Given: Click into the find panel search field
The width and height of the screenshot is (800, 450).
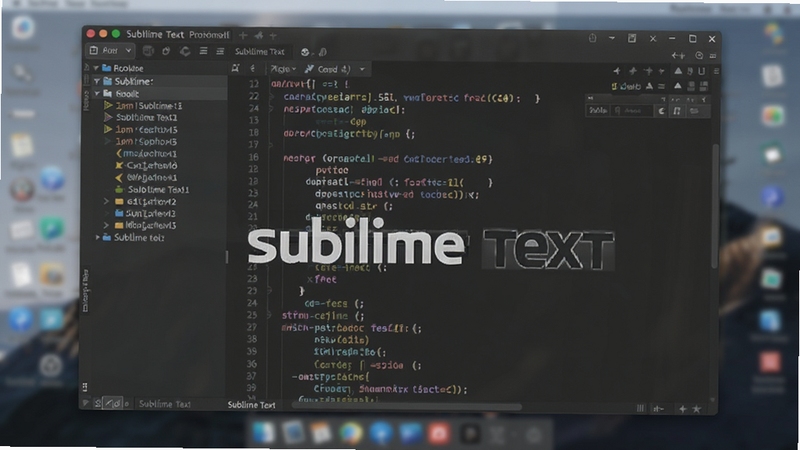Looking at the screenshot, I should click(x=632, y=111).
